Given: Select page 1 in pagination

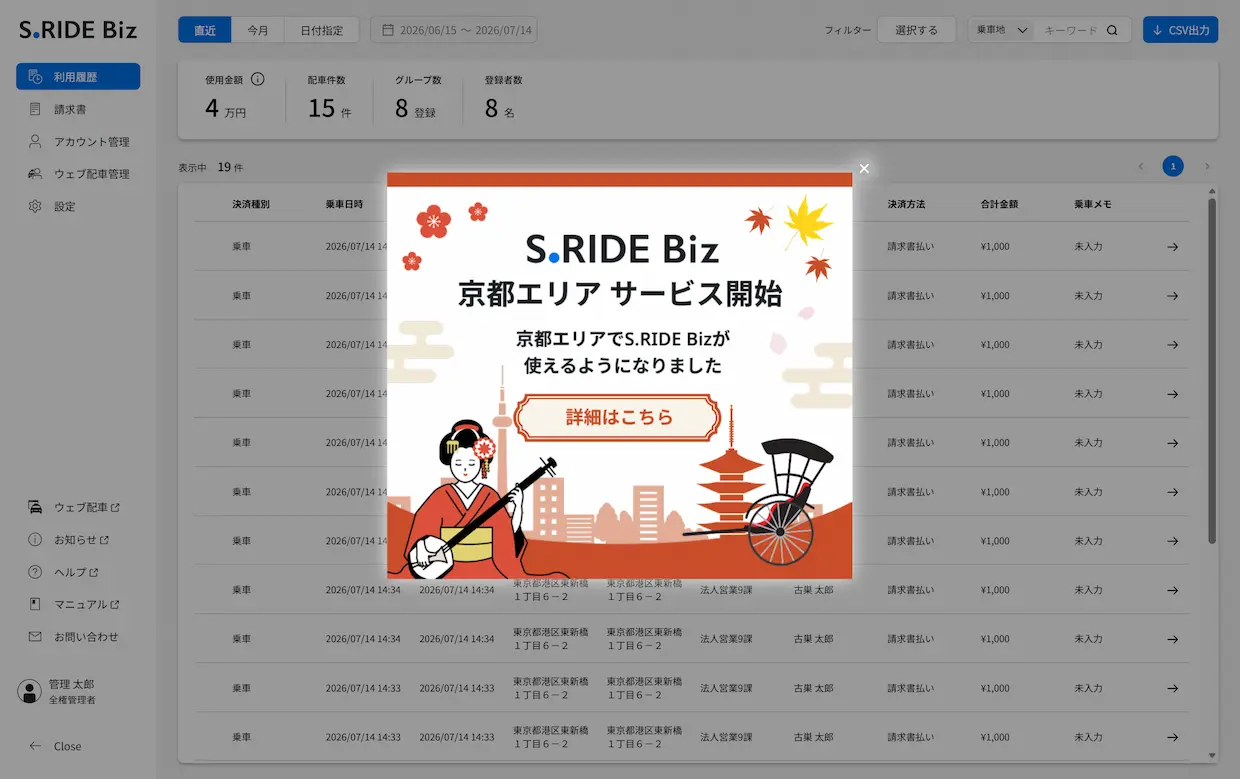Looking at the screenshot, I should pyautogui.click(x=1173, y=166).
